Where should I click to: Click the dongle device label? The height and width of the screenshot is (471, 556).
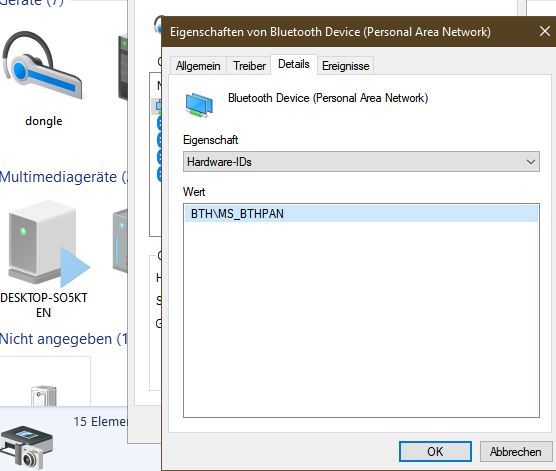tap(44, 121)
